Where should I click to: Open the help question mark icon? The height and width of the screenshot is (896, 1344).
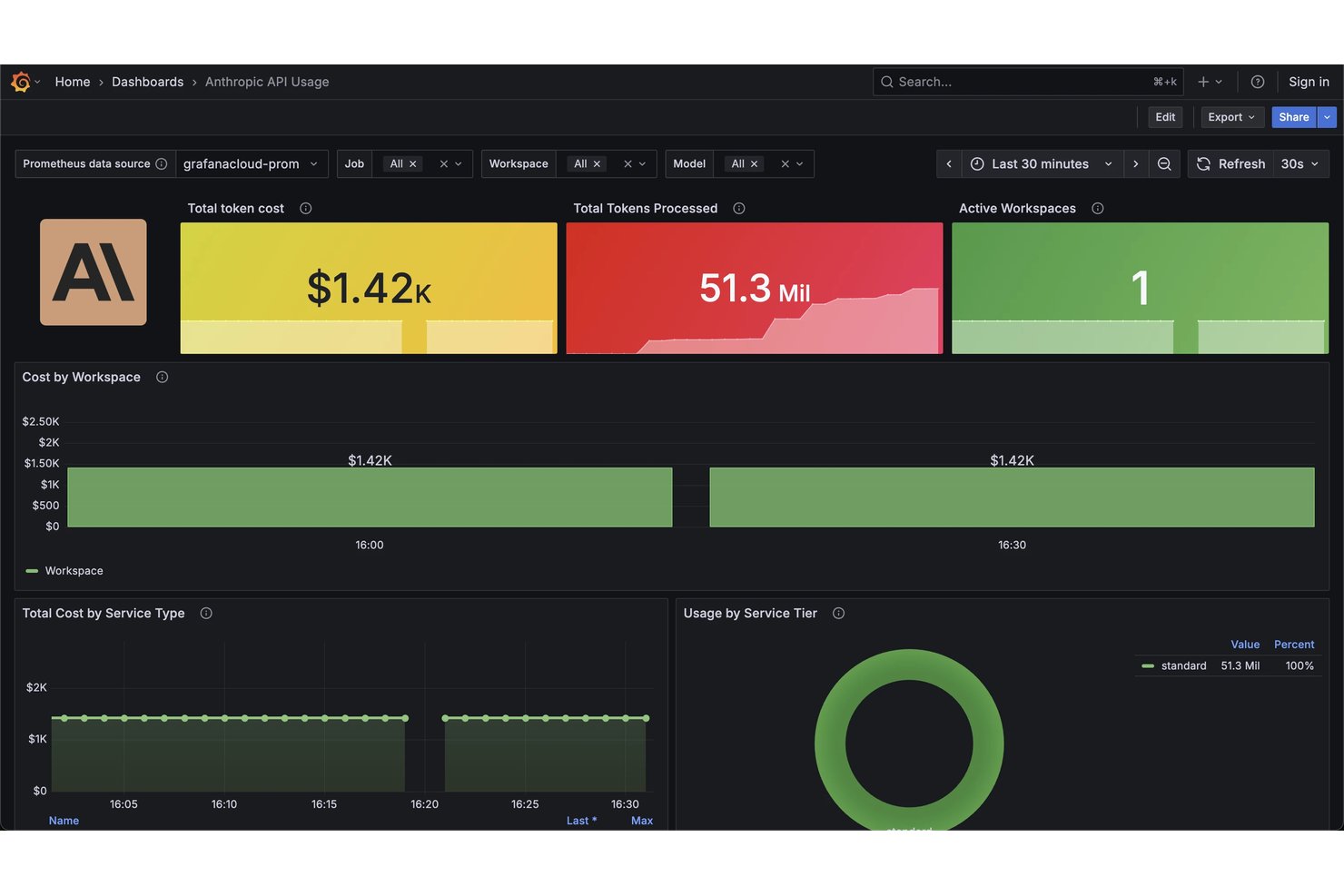click(x=1258, y=82)
